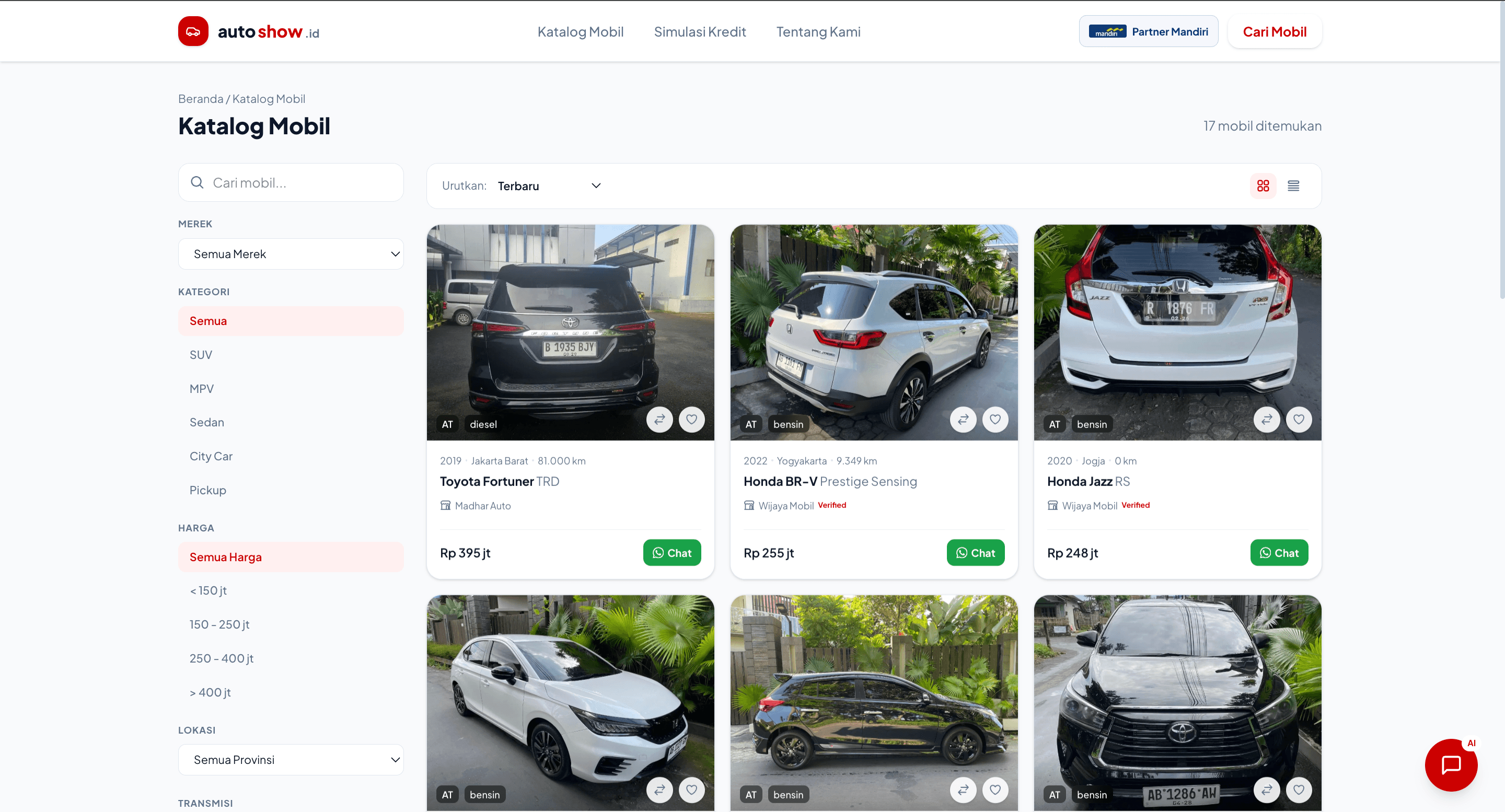Compare the Honda BR-V Prestige Sensing
Screen dimensions: 1505x812
tap(963, 420)
